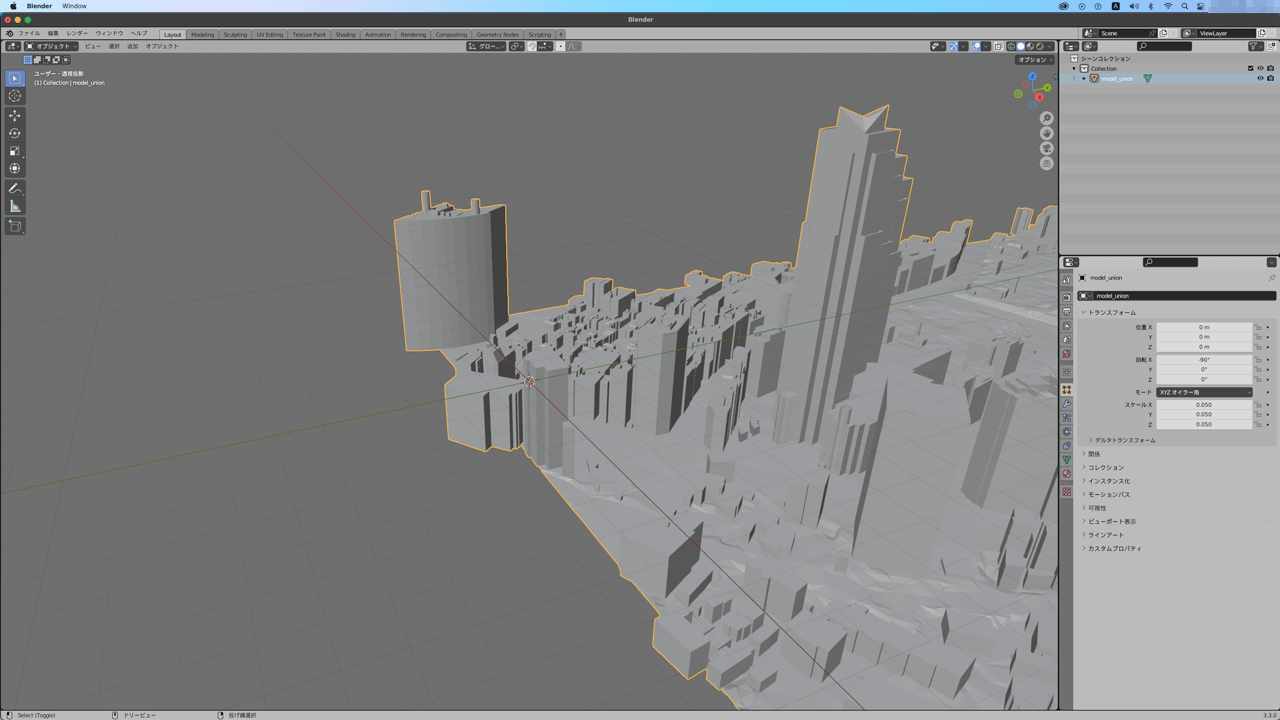This screenshot has width=1280, height=720.
Task: Hide Collection with its eye icon
Action: coord(1260,68)
